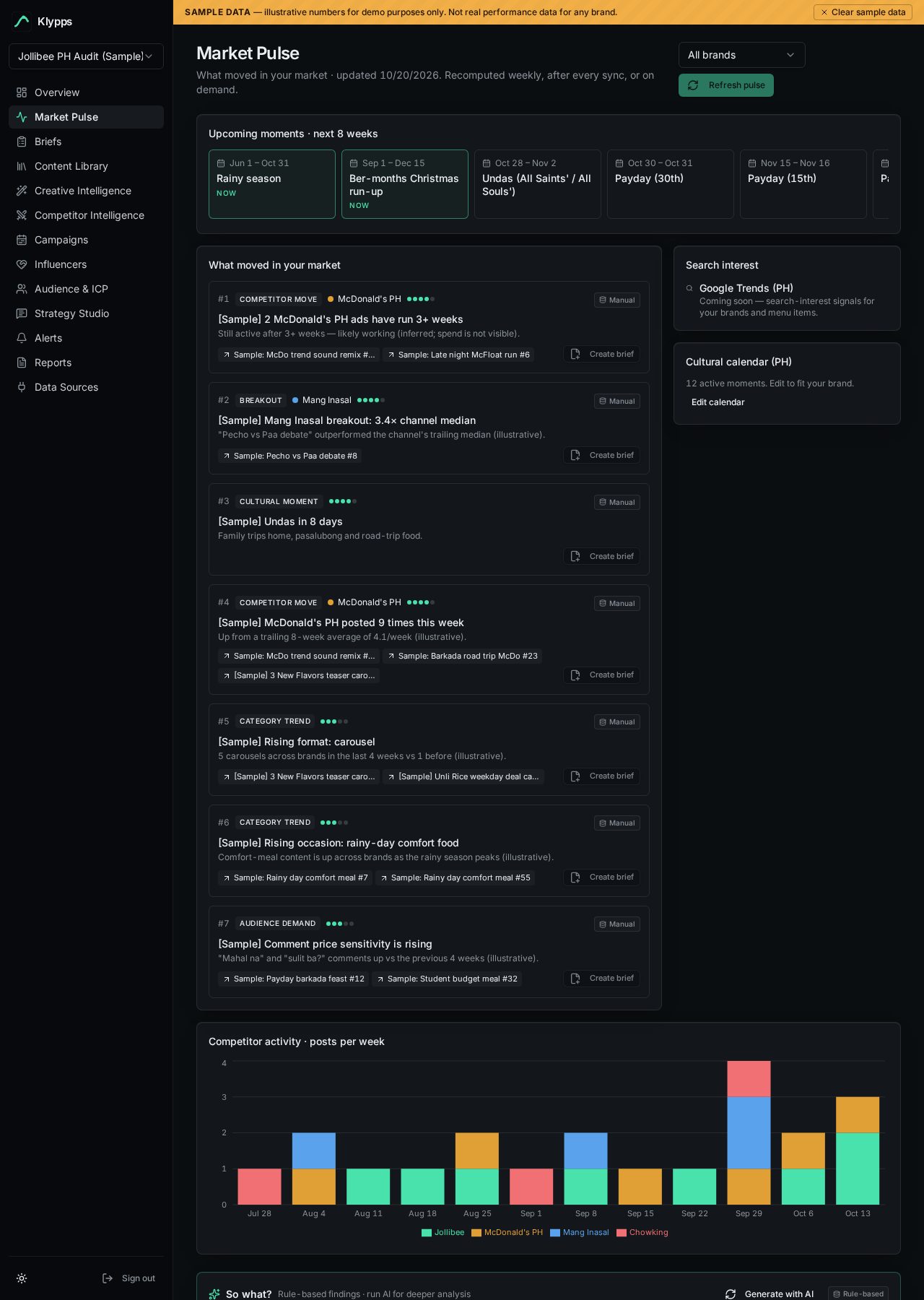The height and width of the screenshot is (1300, 924).
Task: Click the Audience & ICP people icon
Action: [22, 289]
